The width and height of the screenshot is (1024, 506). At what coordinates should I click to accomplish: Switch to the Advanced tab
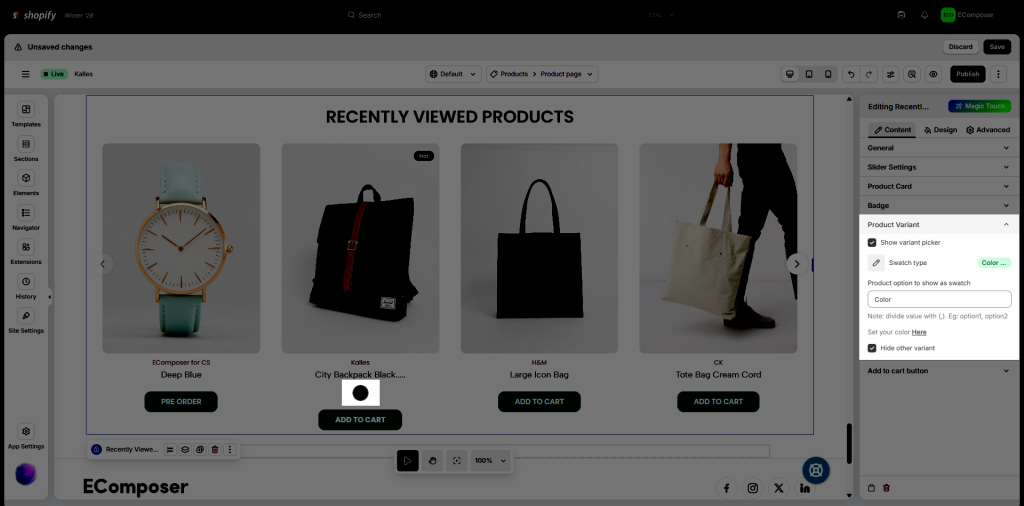tap(988, 130)
